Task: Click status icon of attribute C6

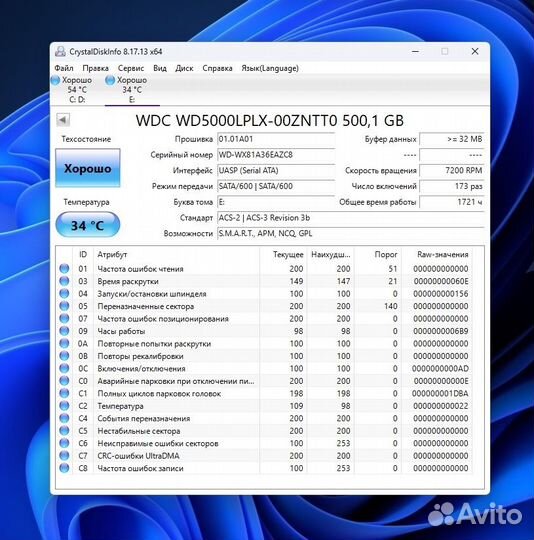Action: 64,443
